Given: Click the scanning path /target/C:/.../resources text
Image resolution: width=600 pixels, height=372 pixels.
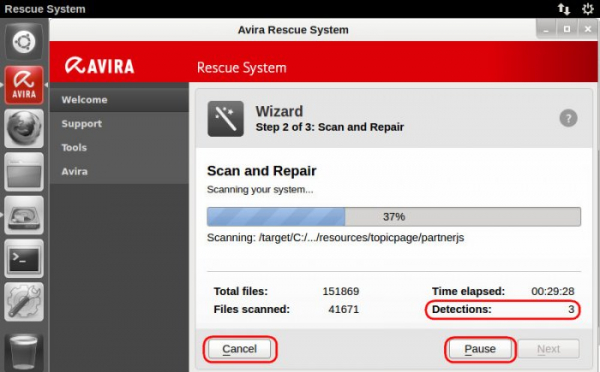Looking at the screenshot, I should [335, 238].
